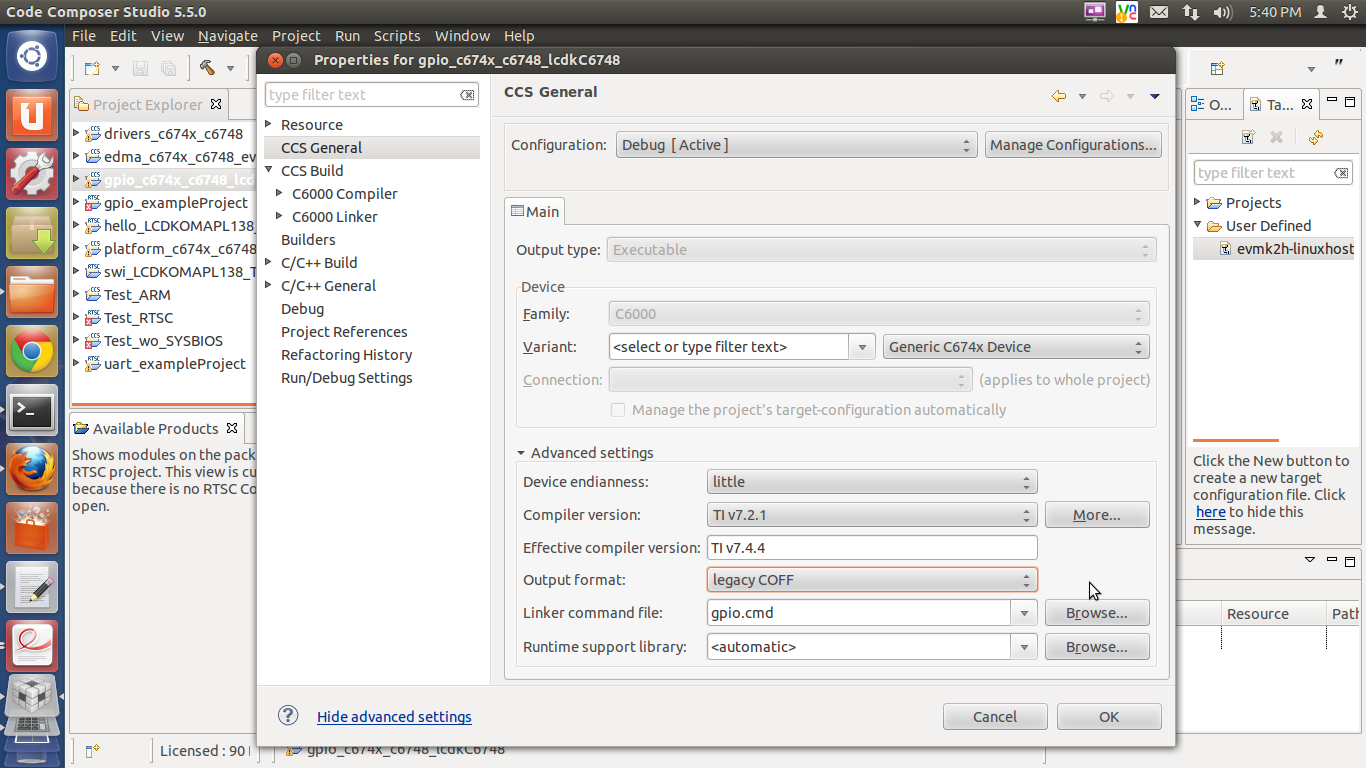1366x768 pixels.
Task: Open the mail indicator in top panel
Action: point(1159,12)
